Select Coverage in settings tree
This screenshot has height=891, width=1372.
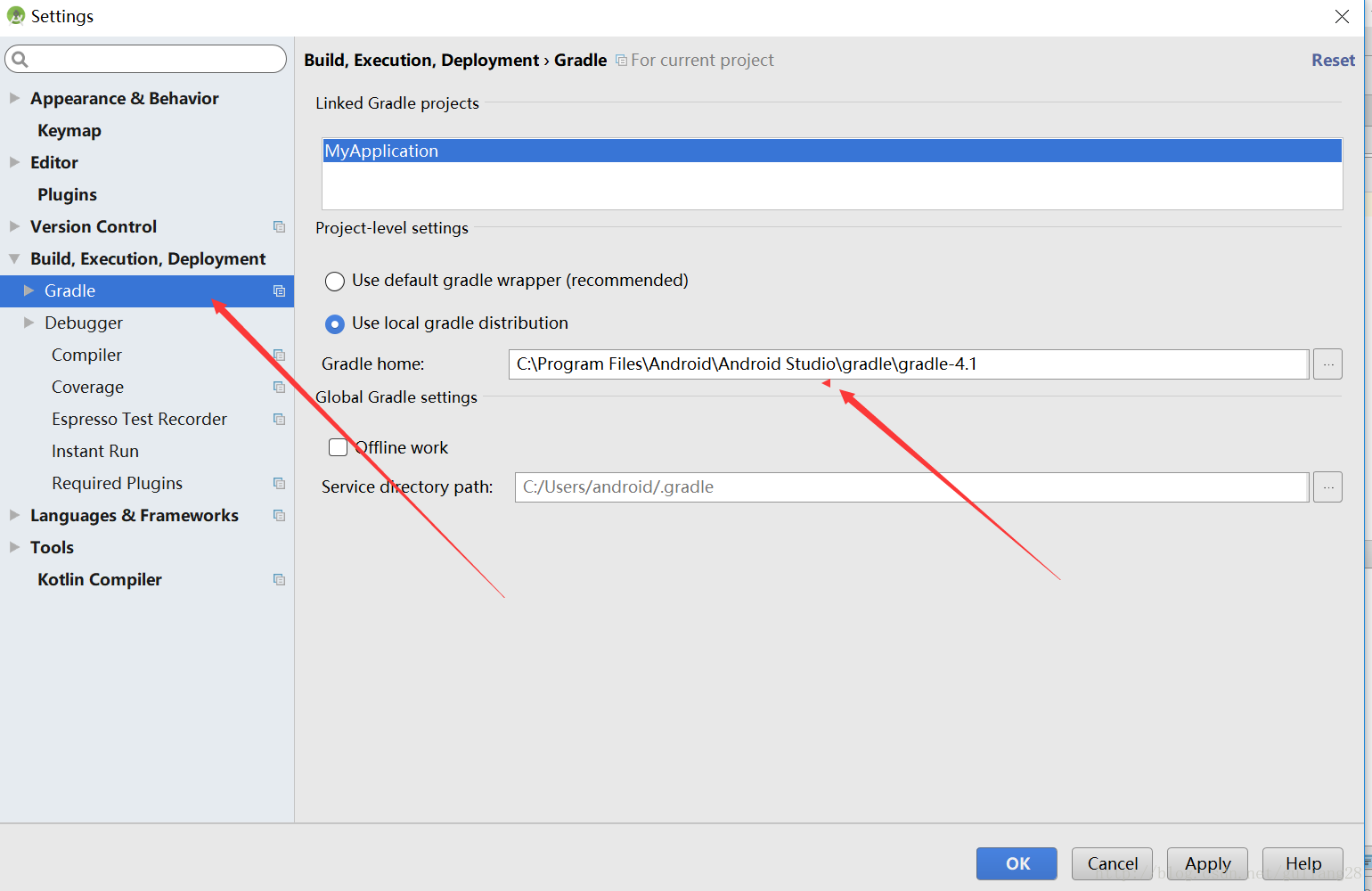tap(87, 388)
